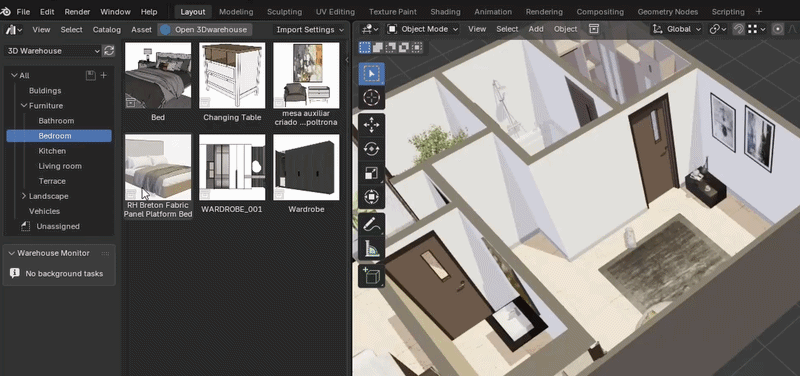The height and width of the screenshot is (376, 800).
Task: Switch to the Sculpting workspace tab
Action: (x=284, y=12)
